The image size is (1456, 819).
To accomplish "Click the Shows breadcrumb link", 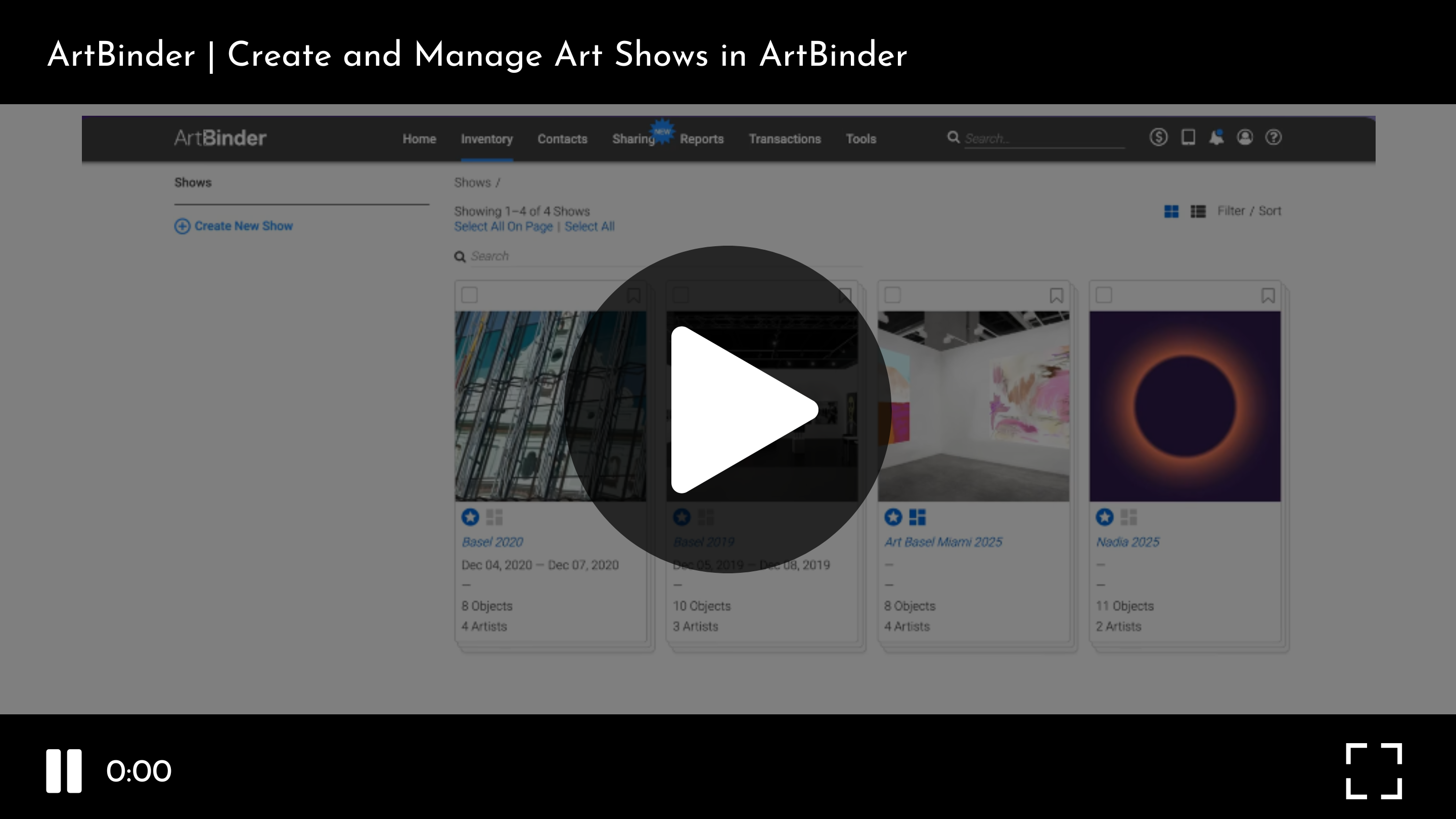I will (x=472, y=183).
